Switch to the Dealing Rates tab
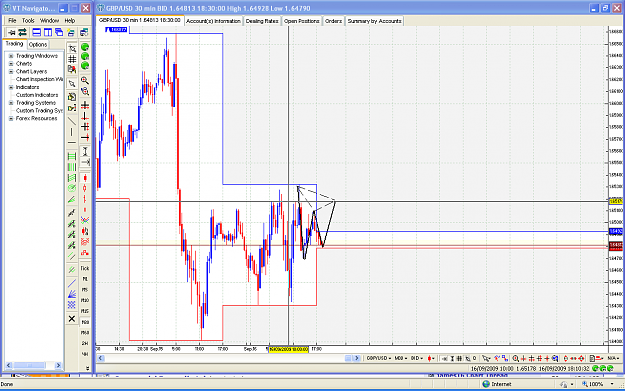This screenshot has width=625, height=391. point(262,21)
